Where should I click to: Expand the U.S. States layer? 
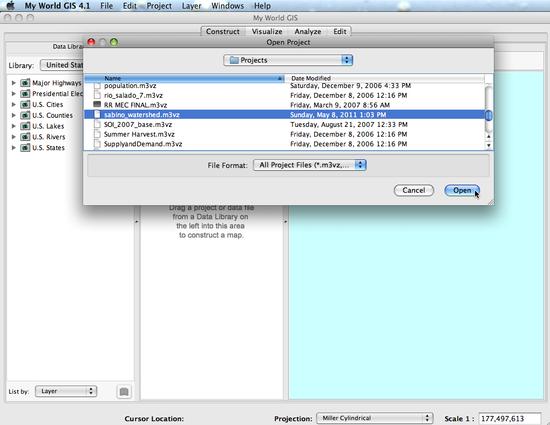tap(13, 148)
